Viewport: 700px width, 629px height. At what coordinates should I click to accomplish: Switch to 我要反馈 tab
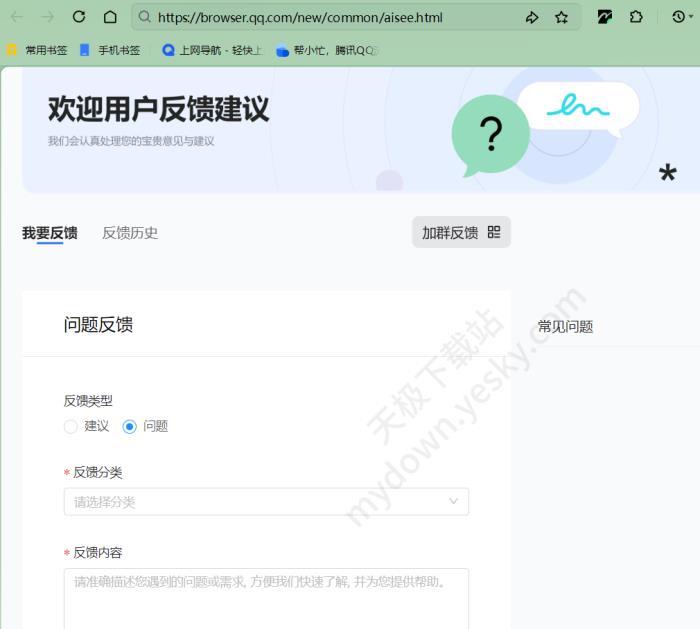50,233
